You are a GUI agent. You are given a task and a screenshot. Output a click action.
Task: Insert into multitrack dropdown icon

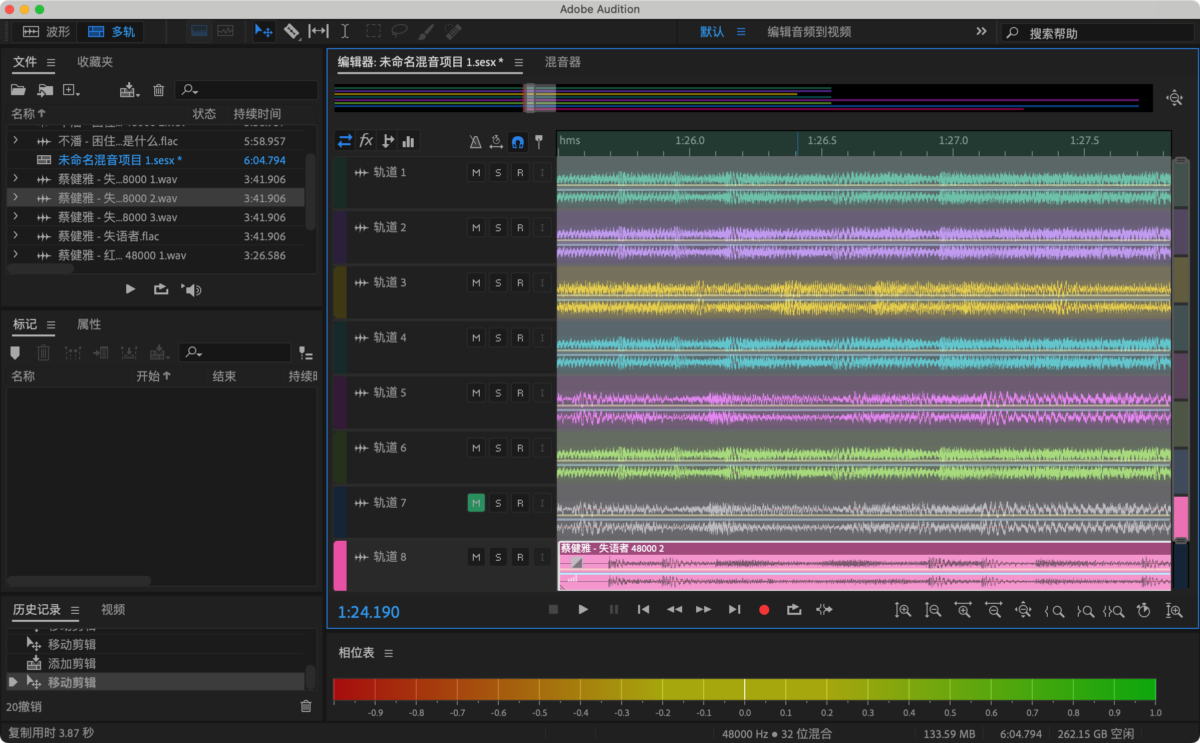tap(131, 90)
